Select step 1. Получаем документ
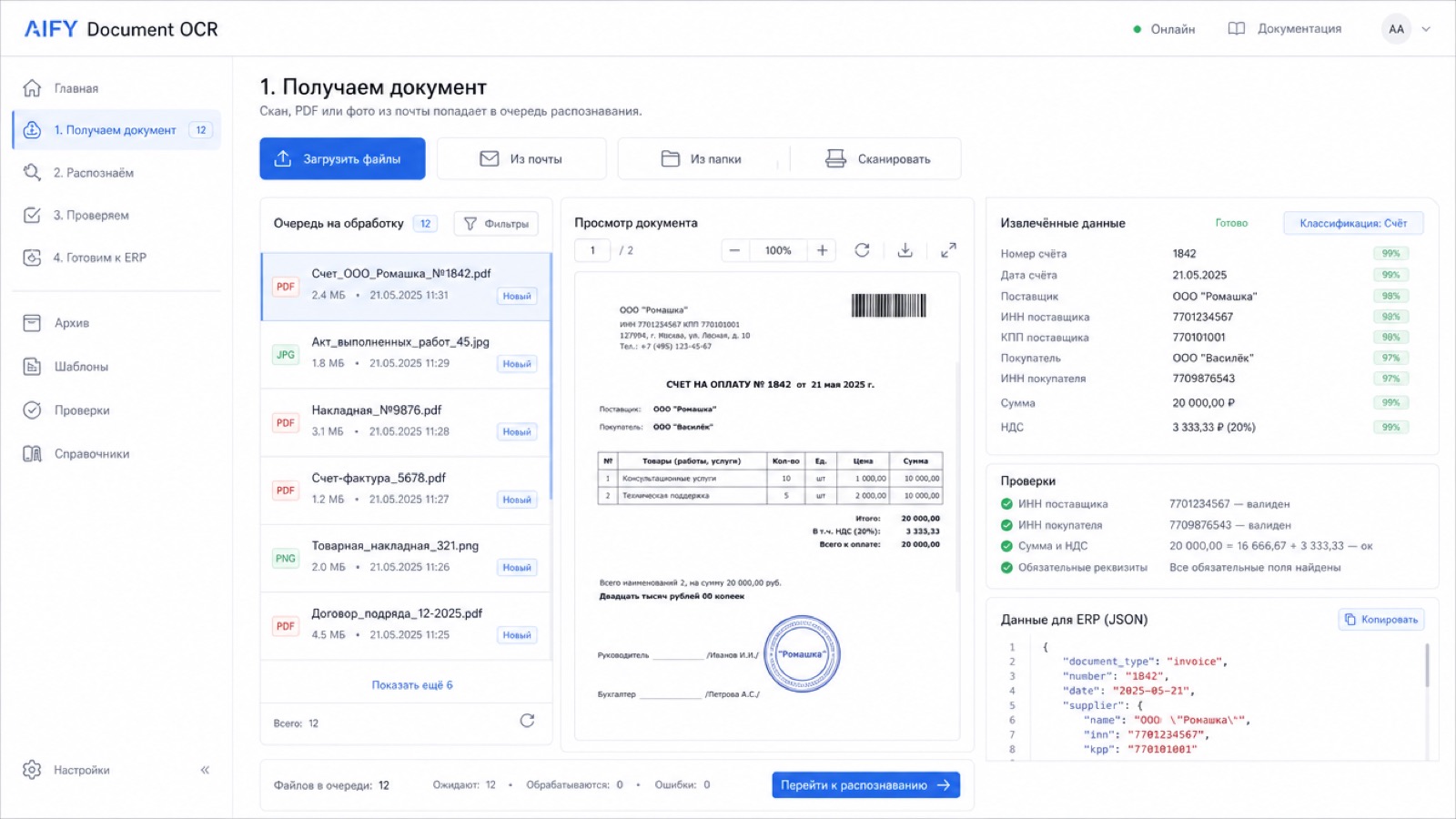Viewport: 1456px width, 819px height. pos(116,130)
